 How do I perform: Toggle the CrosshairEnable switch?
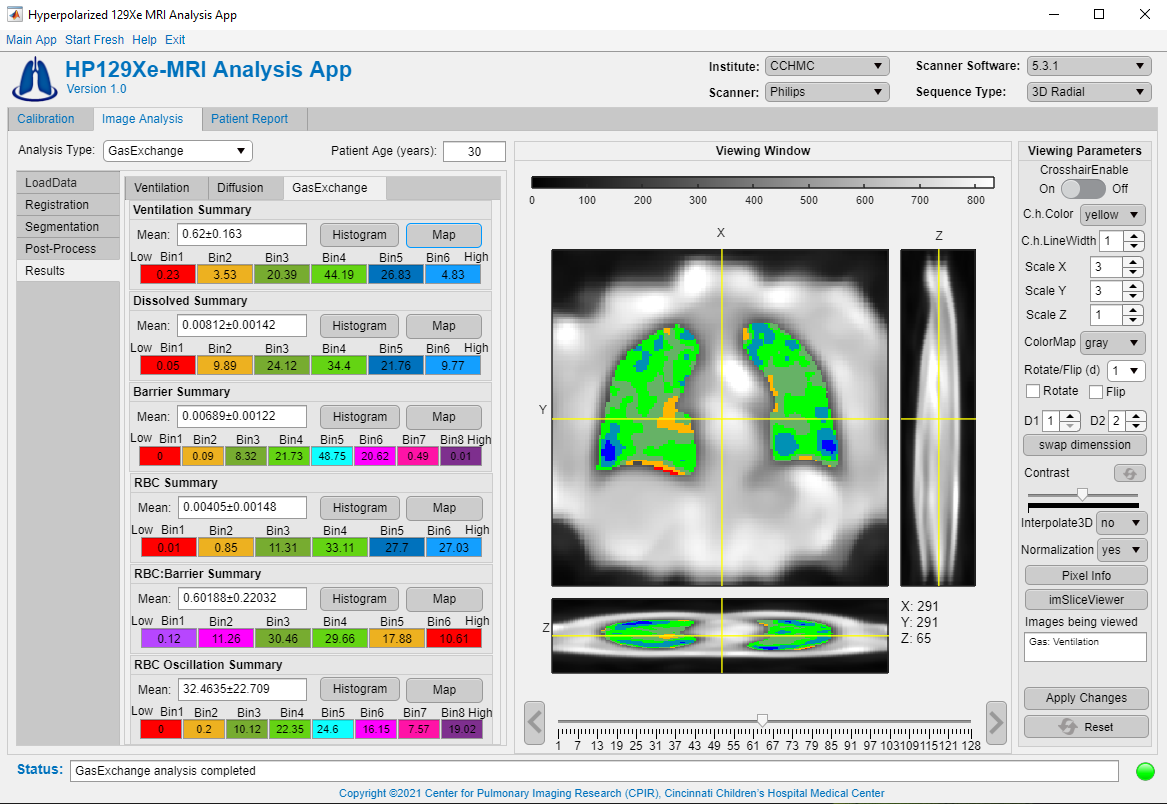(1083, 189)
